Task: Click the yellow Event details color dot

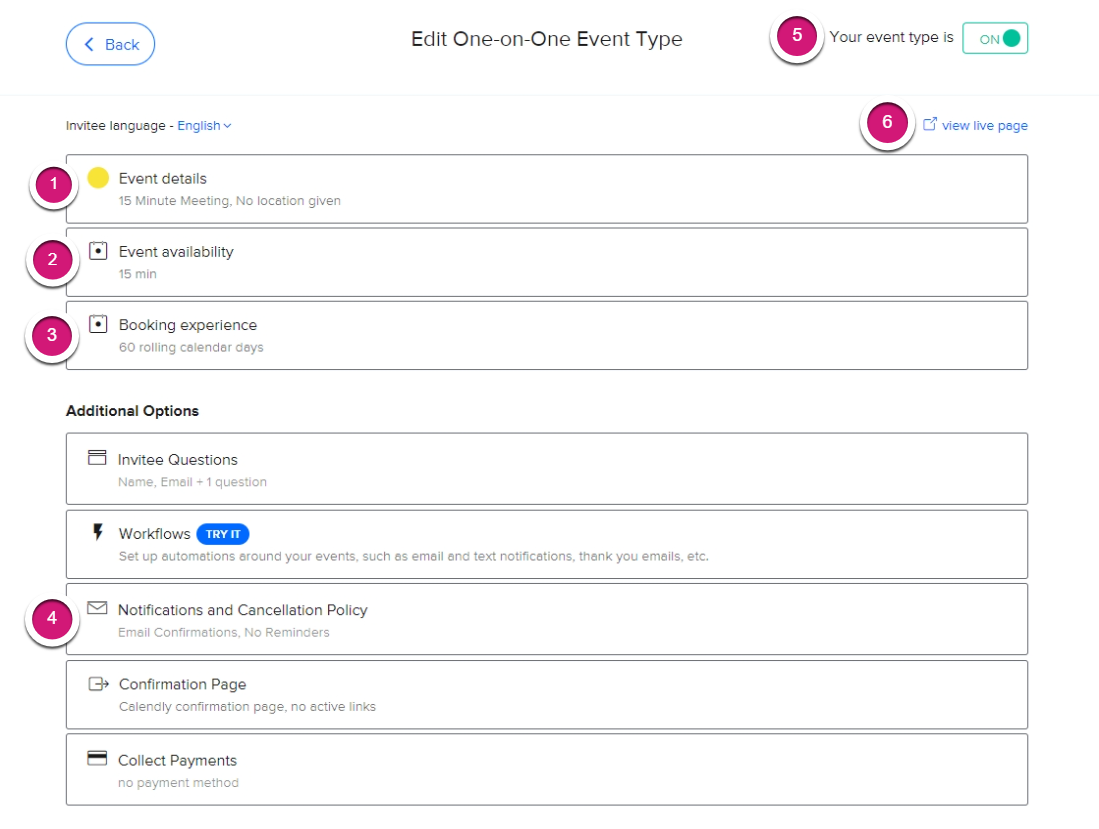Action: click(98, 178)
